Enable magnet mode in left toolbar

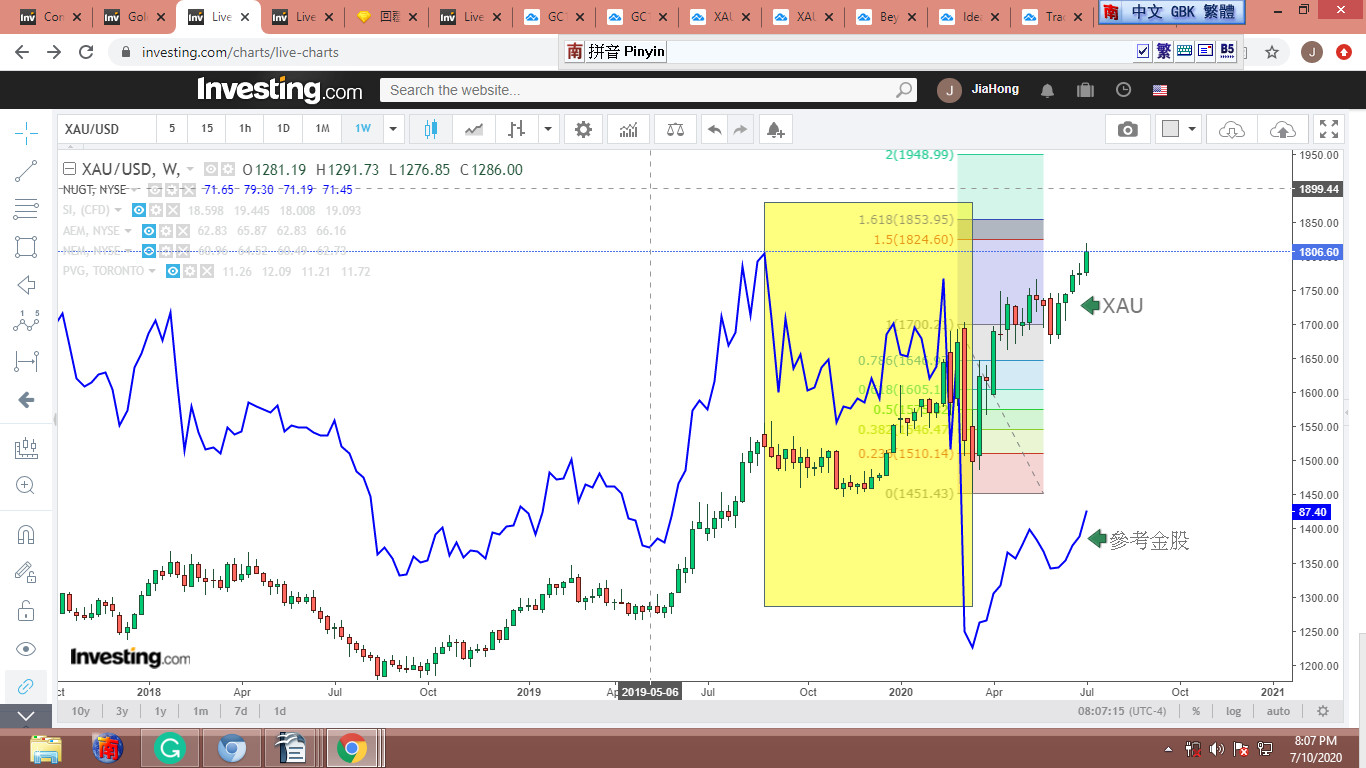[26, 534]
